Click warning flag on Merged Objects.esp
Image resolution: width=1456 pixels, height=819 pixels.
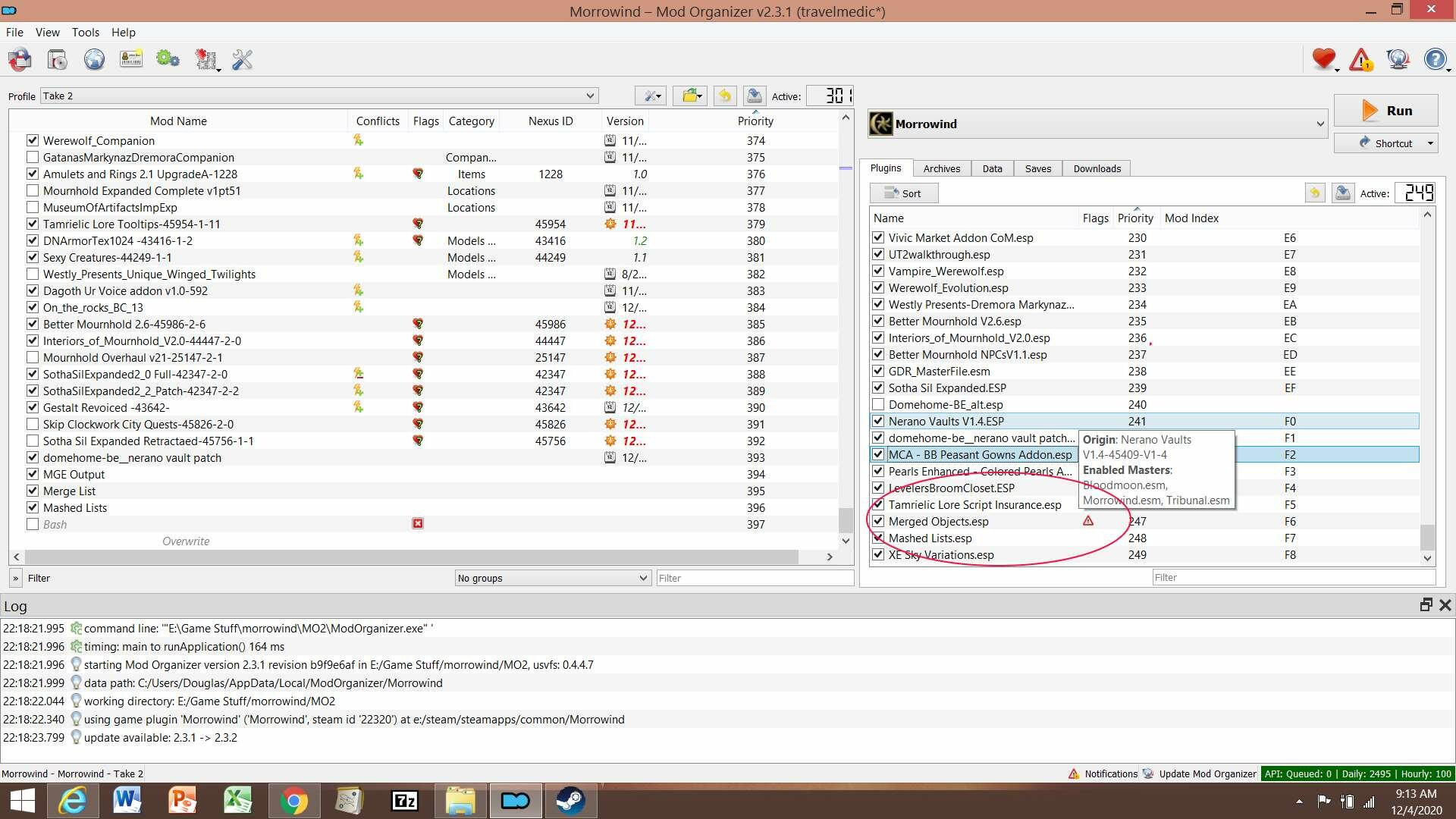tap(1088, 521)
